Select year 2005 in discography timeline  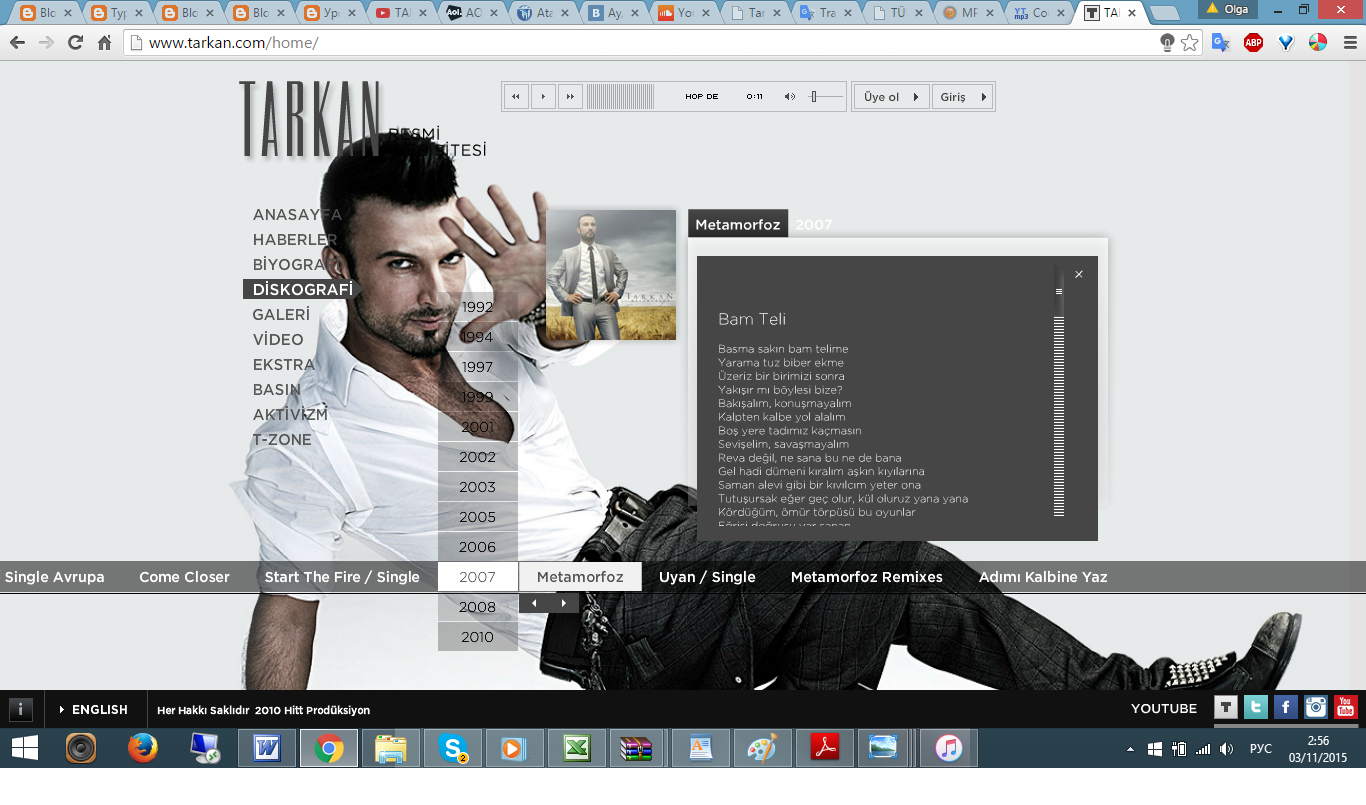click(478, 517)
